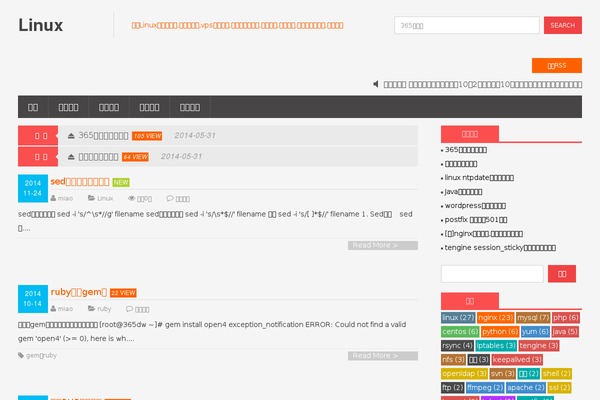Click the red sidebar search button
The height and width of the screenshot is (400, 600).
[x=562, y=274]
